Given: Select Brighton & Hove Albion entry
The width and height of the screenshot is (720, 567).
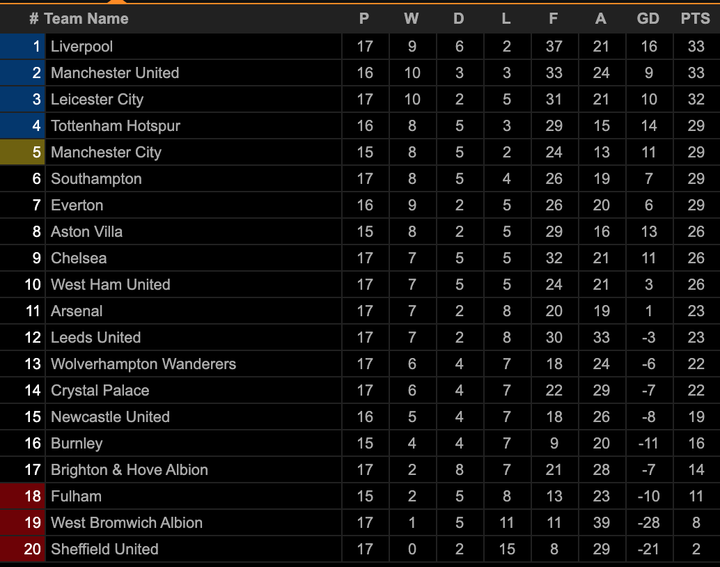Looking at the screenshot, I should pyautogui.click(x=130, y=470).
